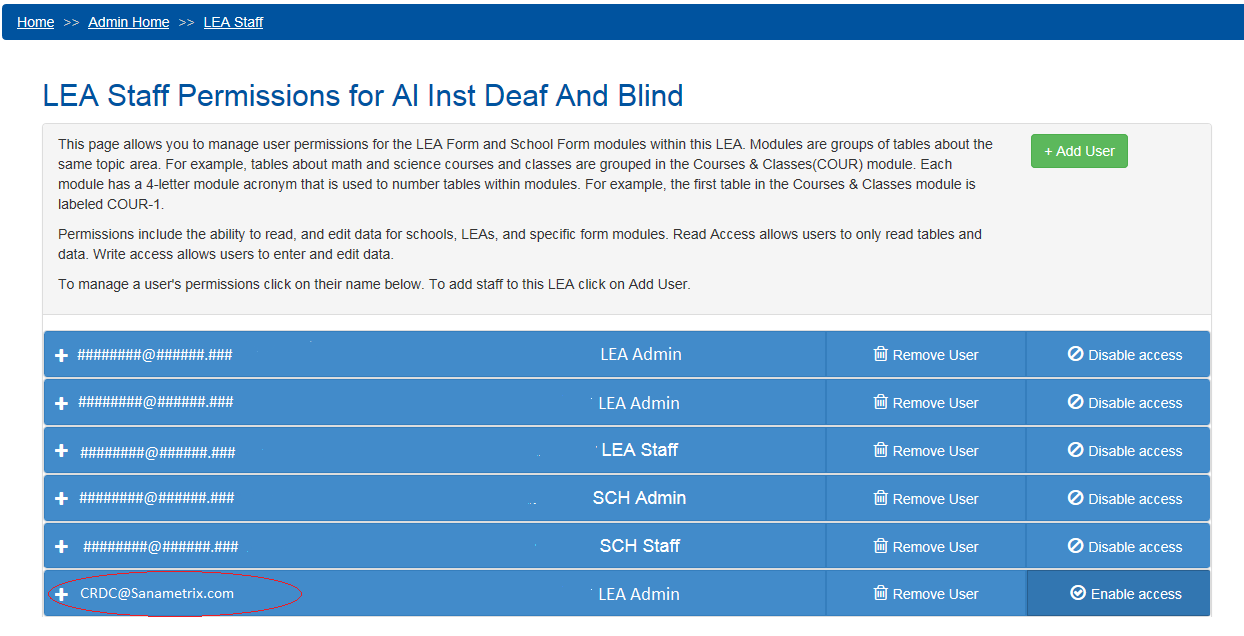Viewport: 1244px width, 636px height.
Task: Expand the LEA Staff user row
Action: (x=61, y=451)
